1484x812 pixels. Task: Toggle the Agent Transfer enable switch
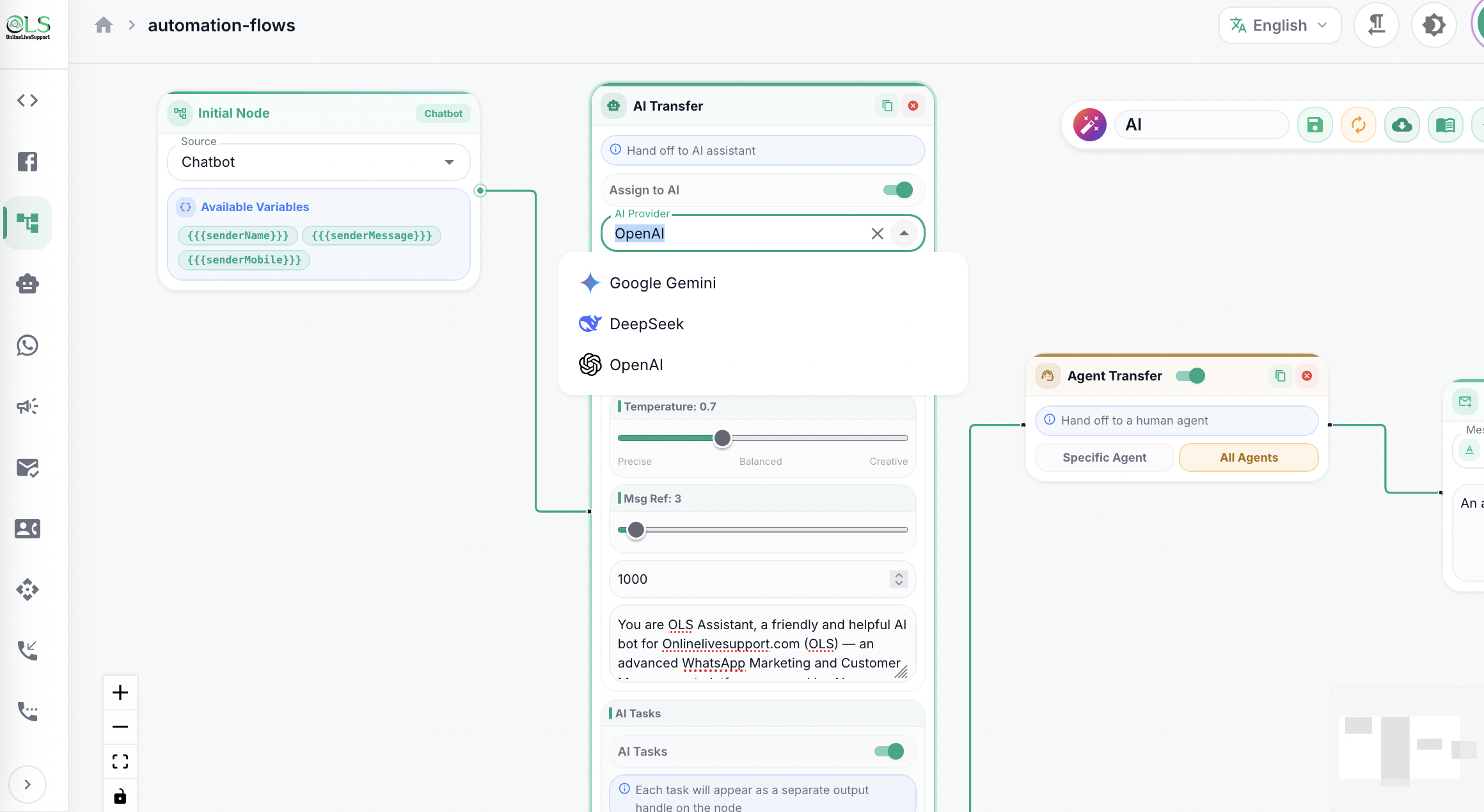tap(1190, 376)
